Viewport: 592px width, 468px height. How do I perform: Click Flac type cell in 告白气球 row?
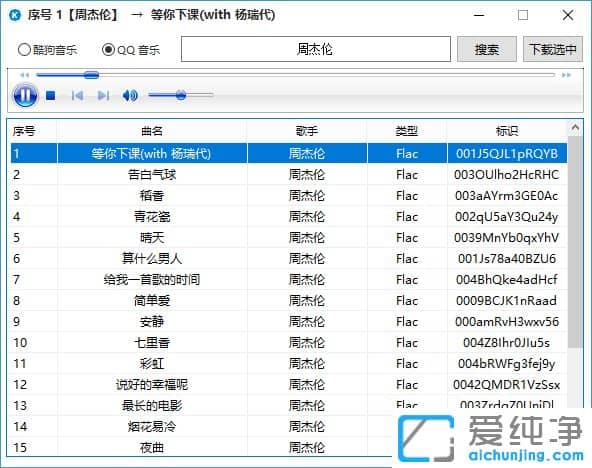pos(407,175)
